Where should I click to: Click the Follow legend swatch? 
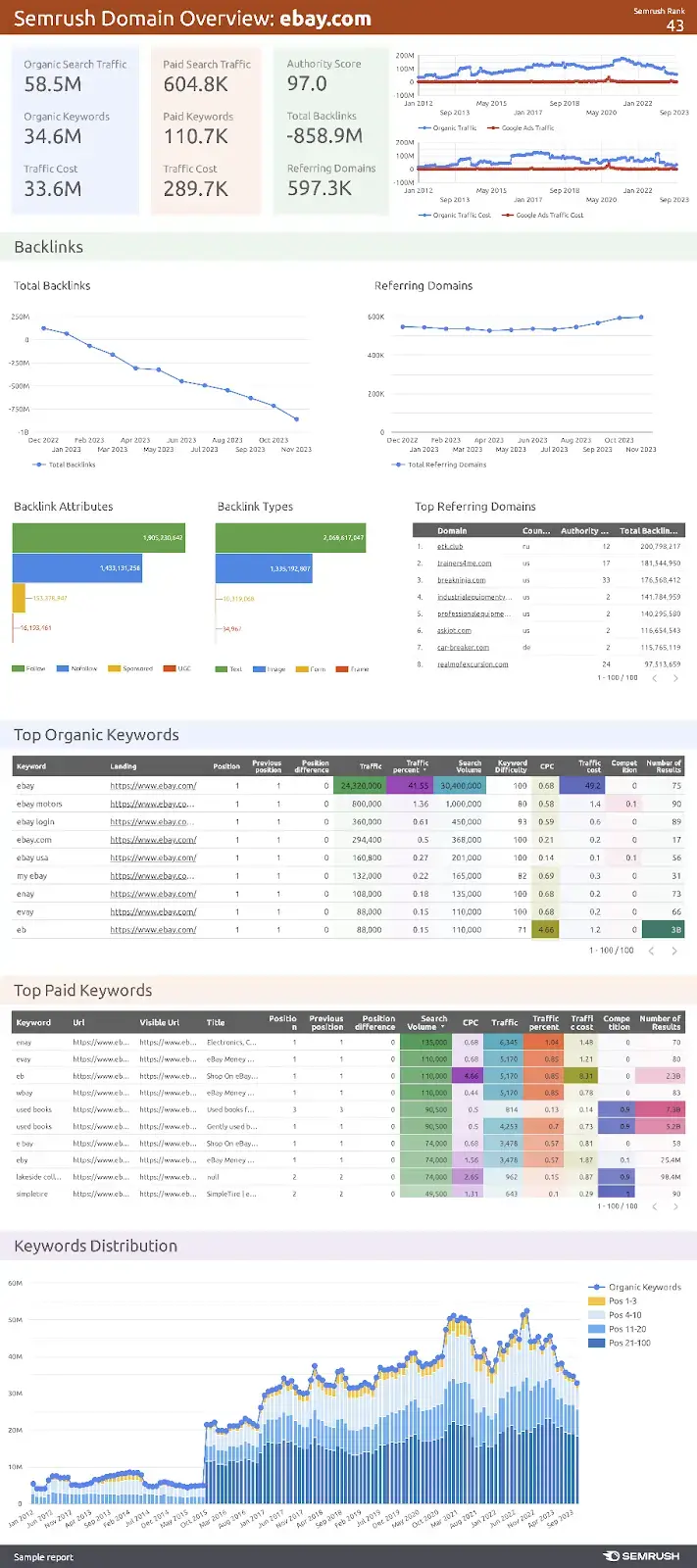tap(18, 668)
